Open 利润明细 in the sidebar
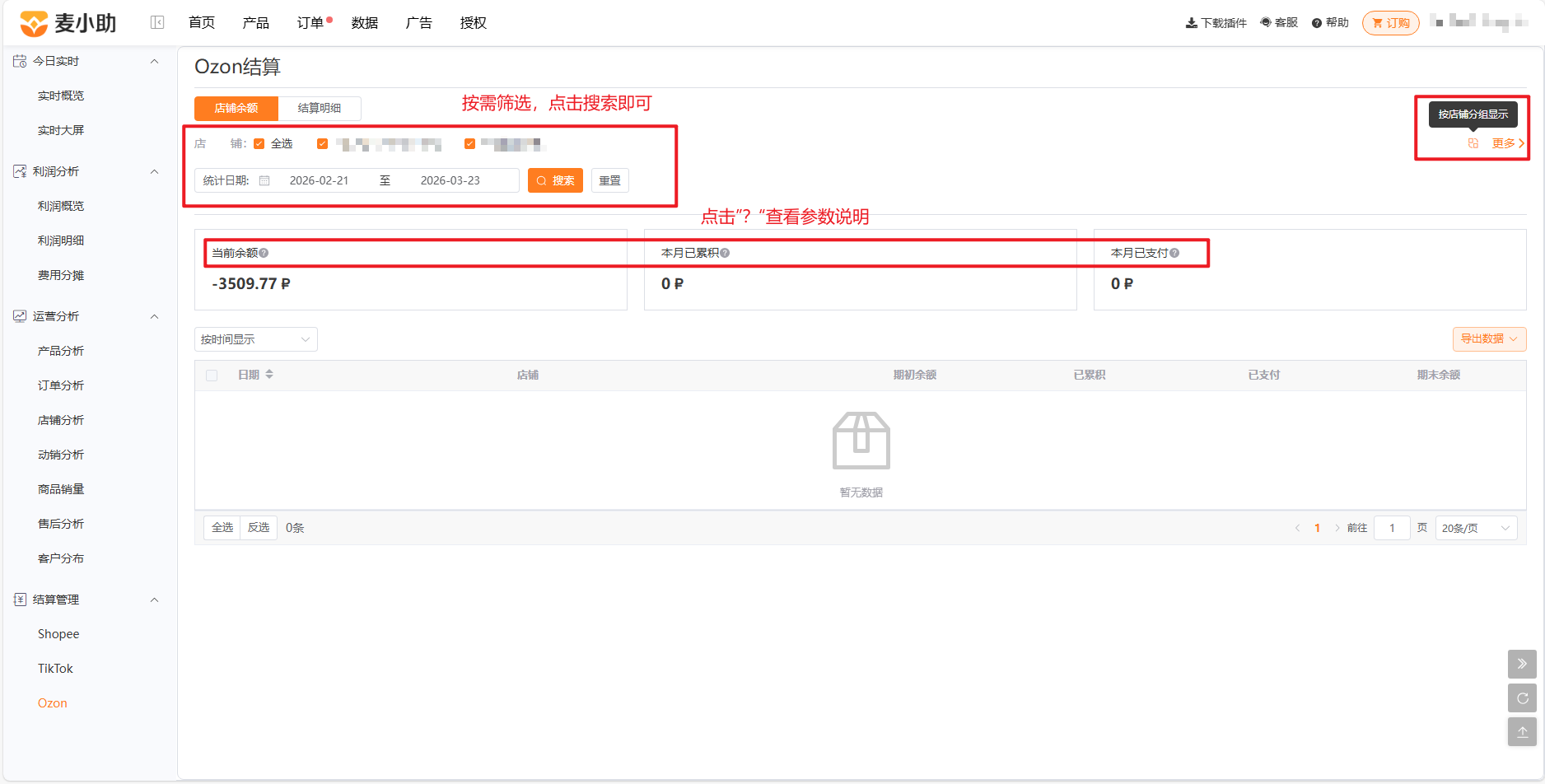 (x=61, y=240)
